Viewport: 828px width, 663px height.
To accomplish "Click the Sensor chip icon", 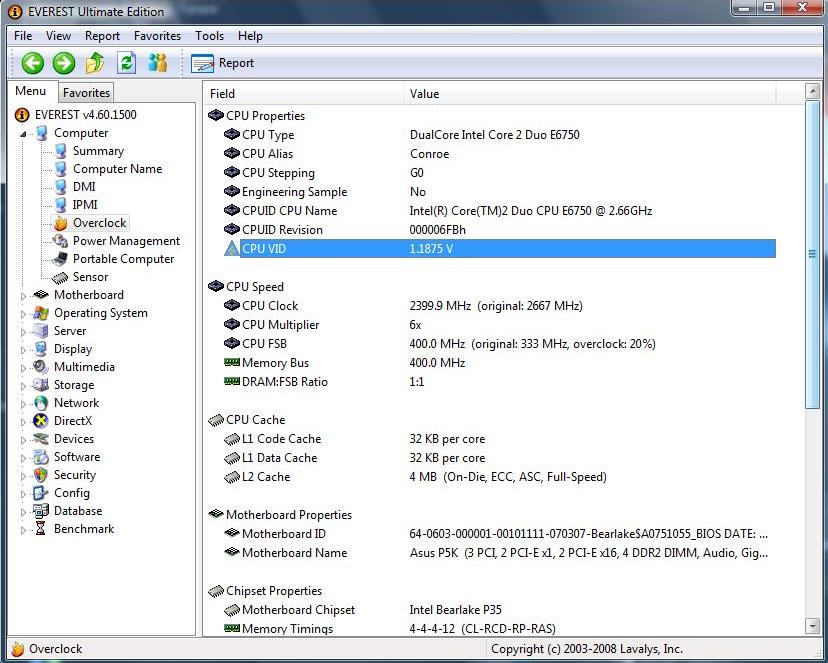I will pos(60,277).
